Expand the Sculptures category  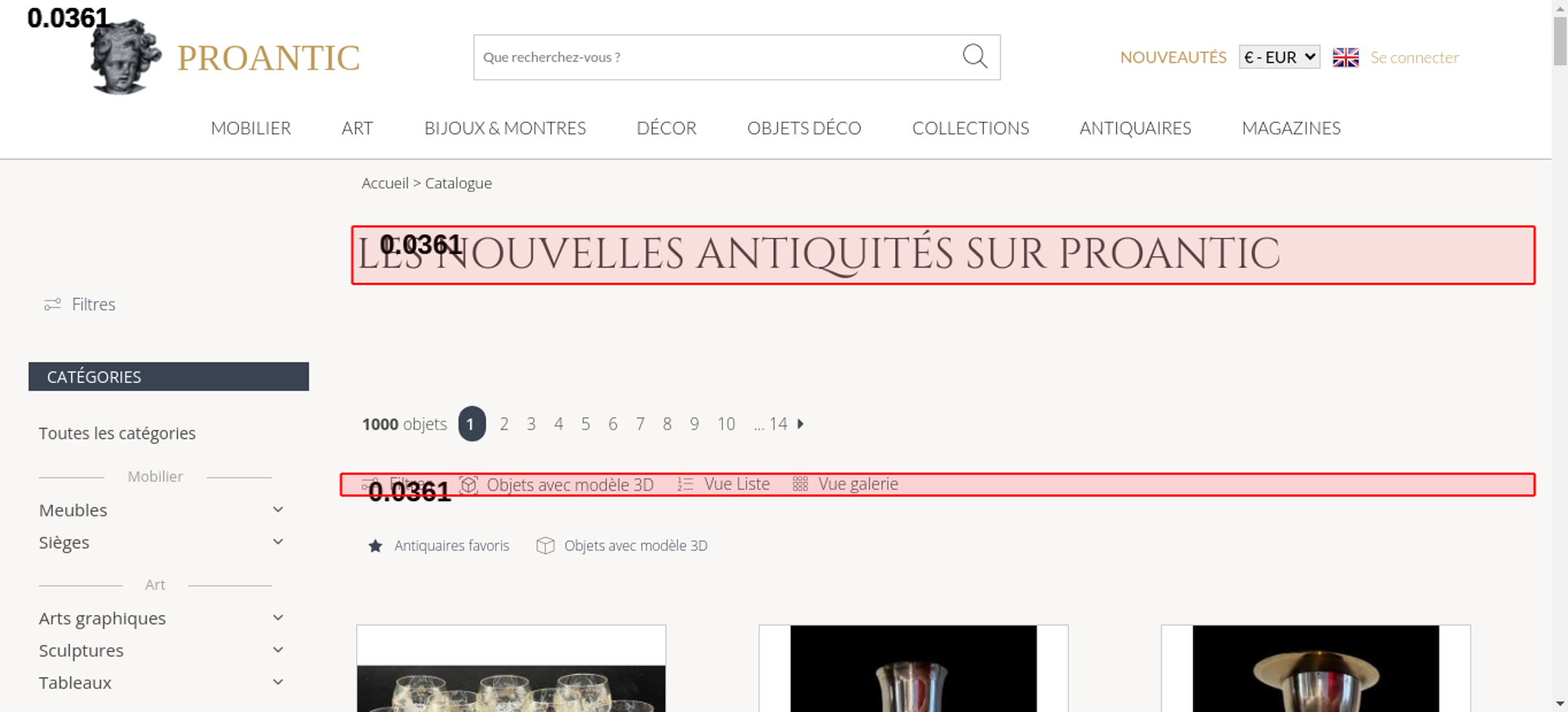click(x=278, y=650)
